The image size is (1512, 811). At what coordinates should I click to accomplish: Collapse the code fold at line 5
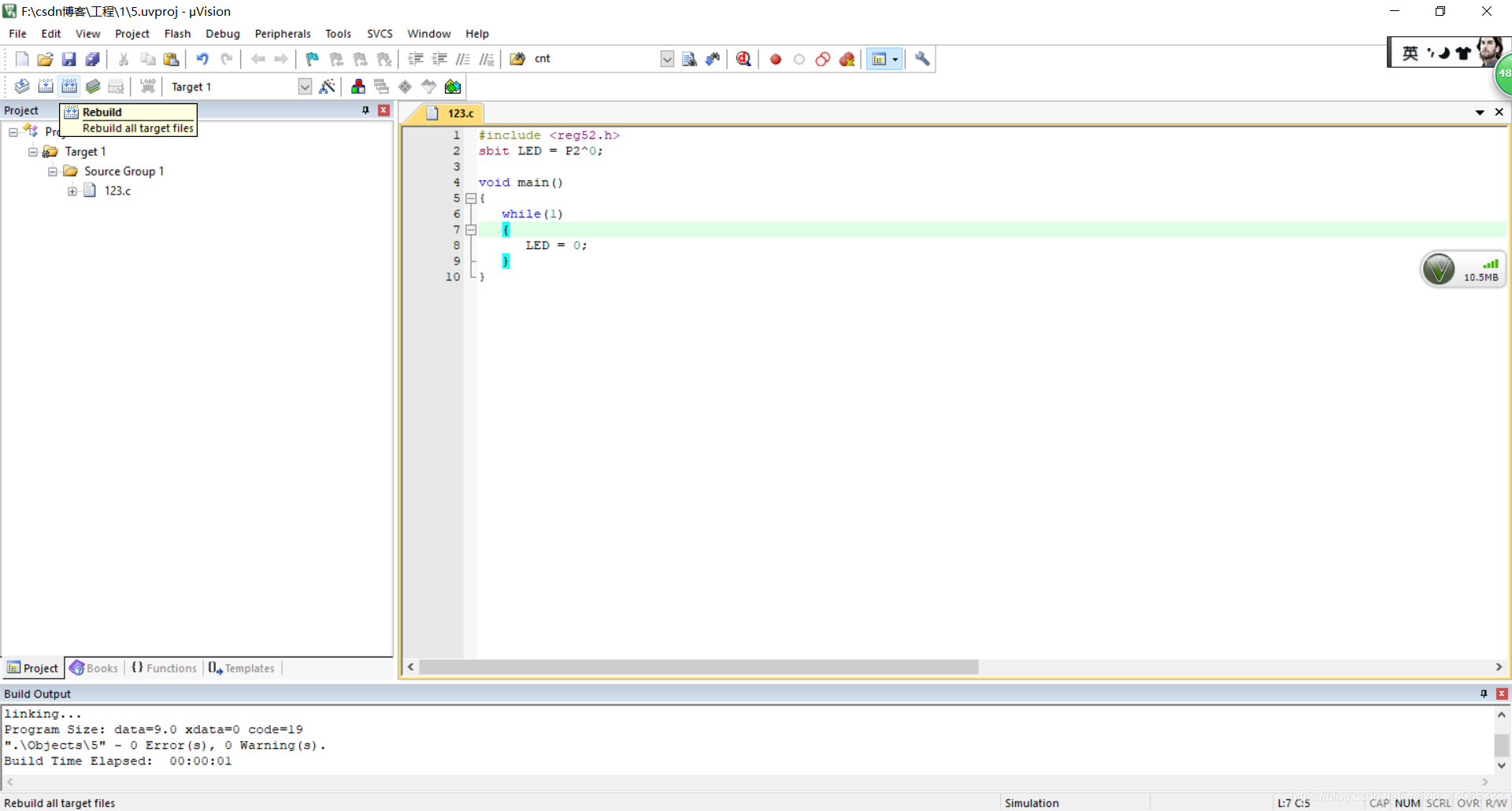[x=471, y=198]
